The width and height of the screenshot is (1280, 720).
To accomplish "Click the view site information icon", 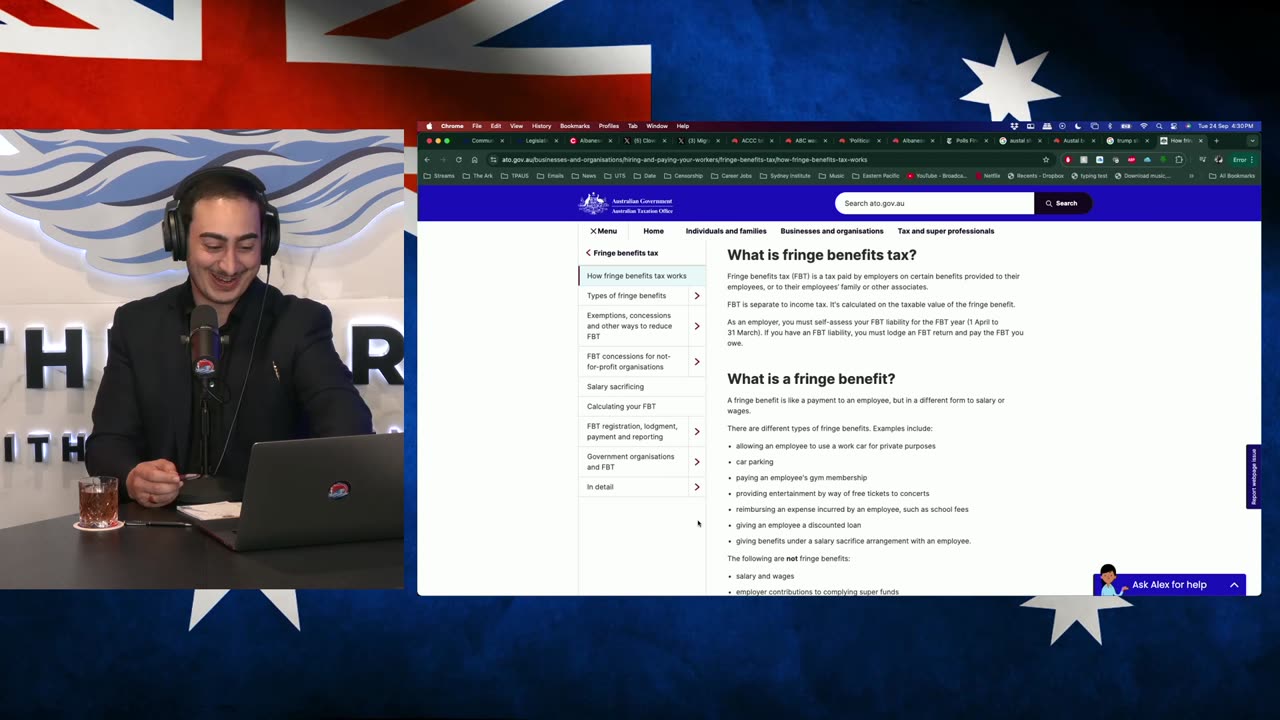I will point(492,160).
